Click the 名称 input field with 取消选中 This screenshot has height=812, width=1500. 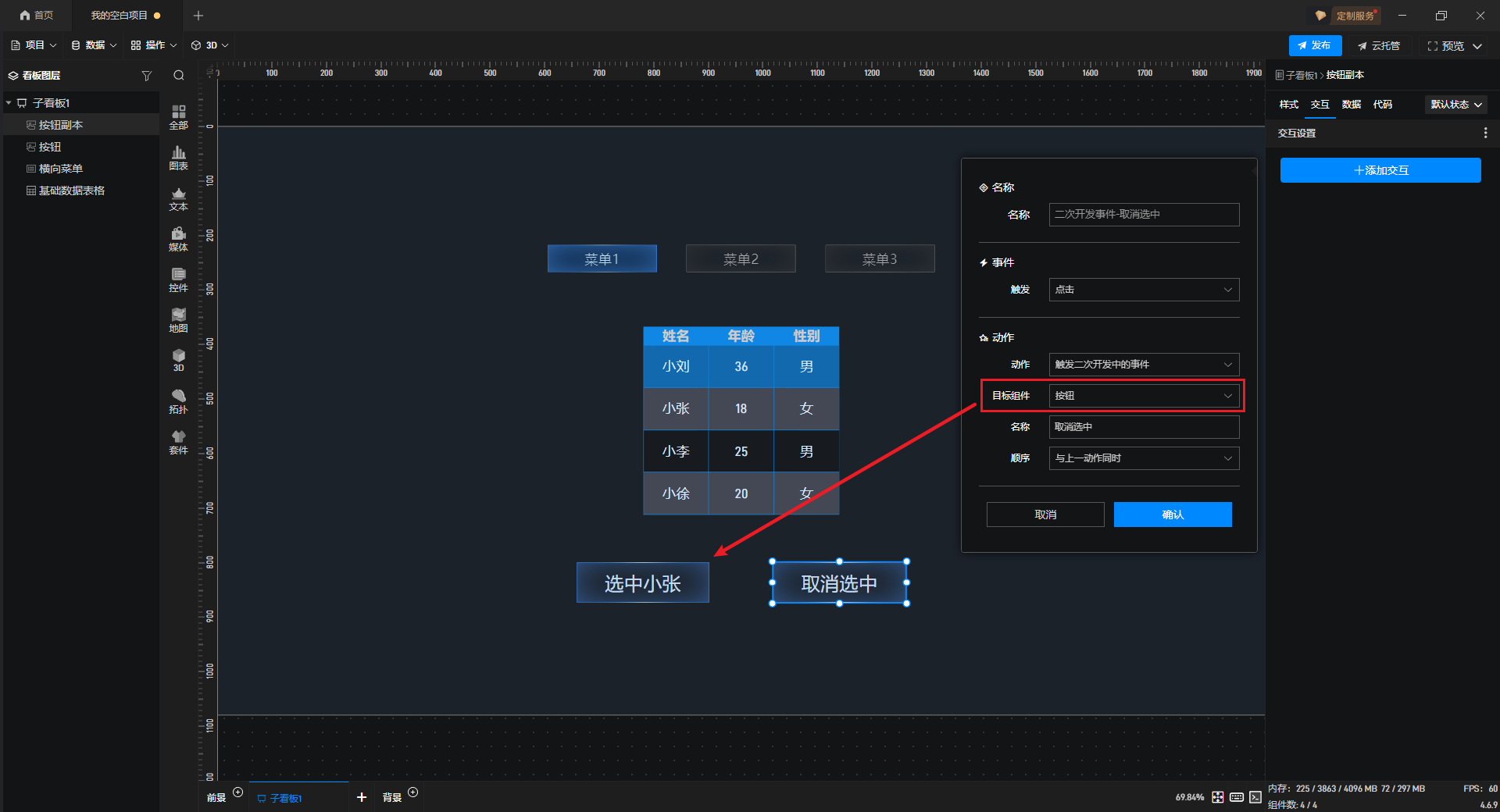[1143, 427]
